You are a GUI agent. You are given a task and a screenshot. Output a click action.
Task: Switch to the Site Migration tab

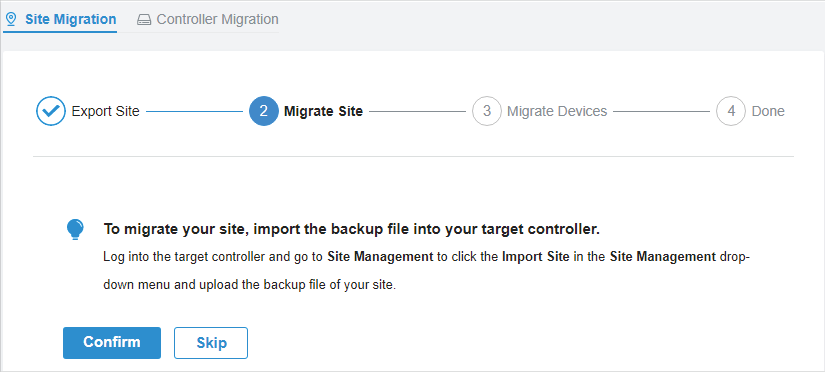60,19
